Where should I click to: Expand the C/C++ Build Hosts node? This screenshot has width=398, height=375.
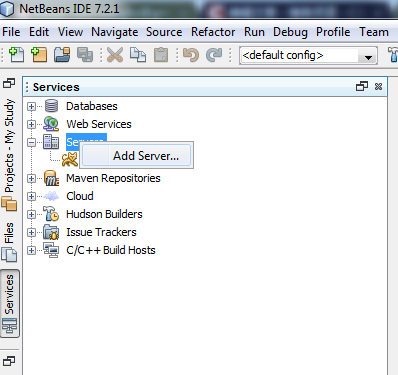31,250
